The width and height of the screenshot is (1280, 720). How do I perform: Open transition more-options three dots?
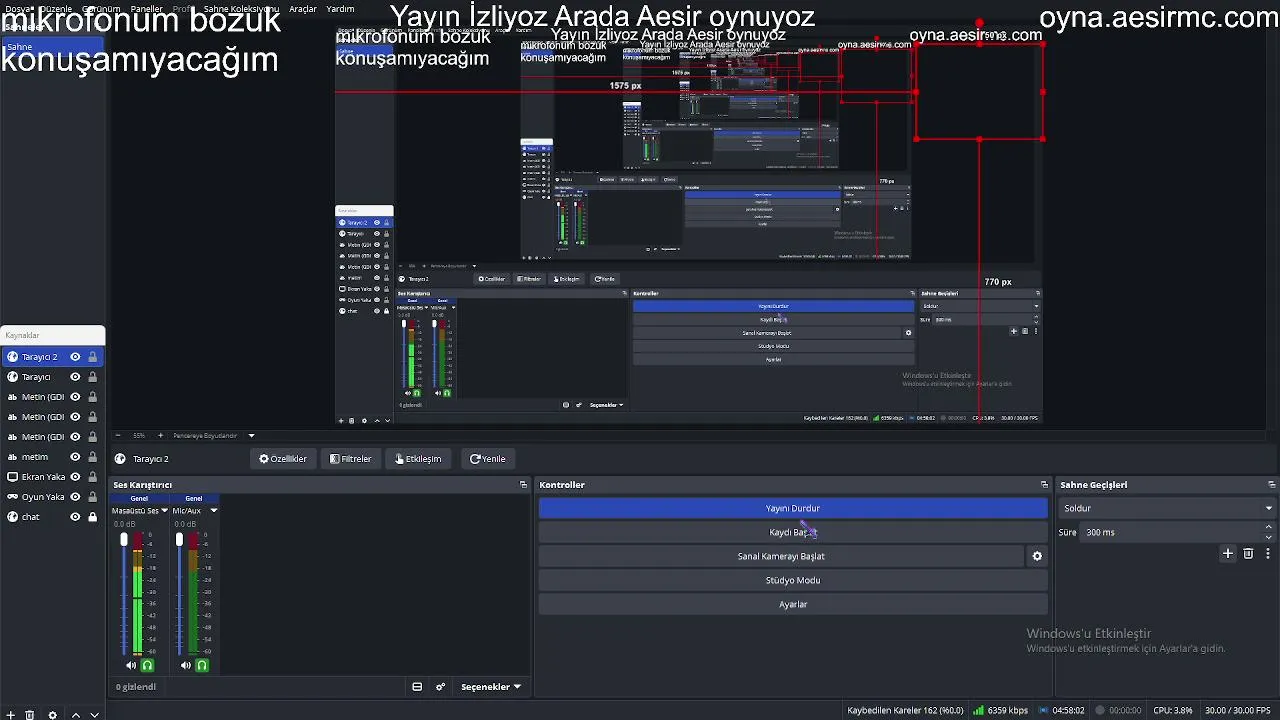1268,553
